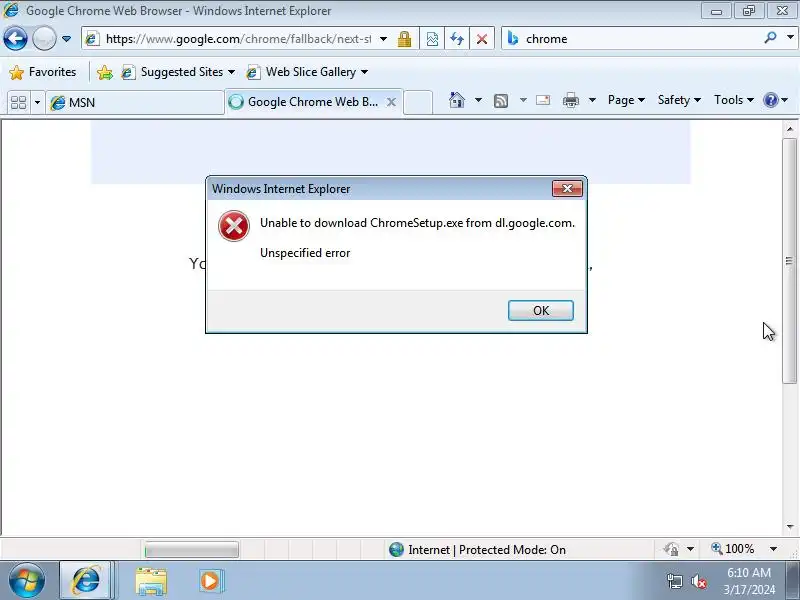Click the muted volume tray icon
This screenshot has height=600, width=800.
(699, 581)
